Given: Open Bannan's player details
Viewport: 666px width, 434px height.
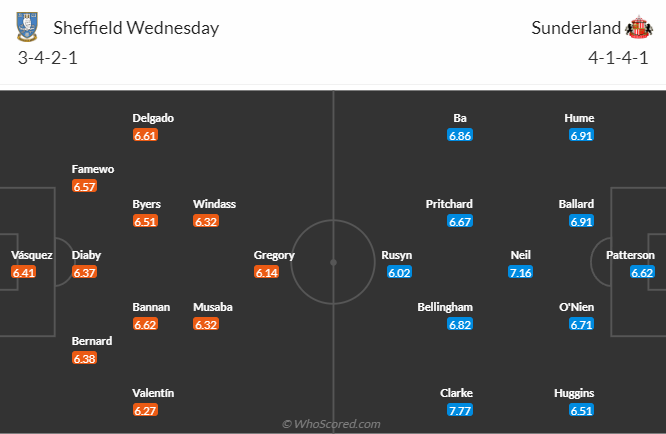Looking at the screenshot, I should click(151, 307).
